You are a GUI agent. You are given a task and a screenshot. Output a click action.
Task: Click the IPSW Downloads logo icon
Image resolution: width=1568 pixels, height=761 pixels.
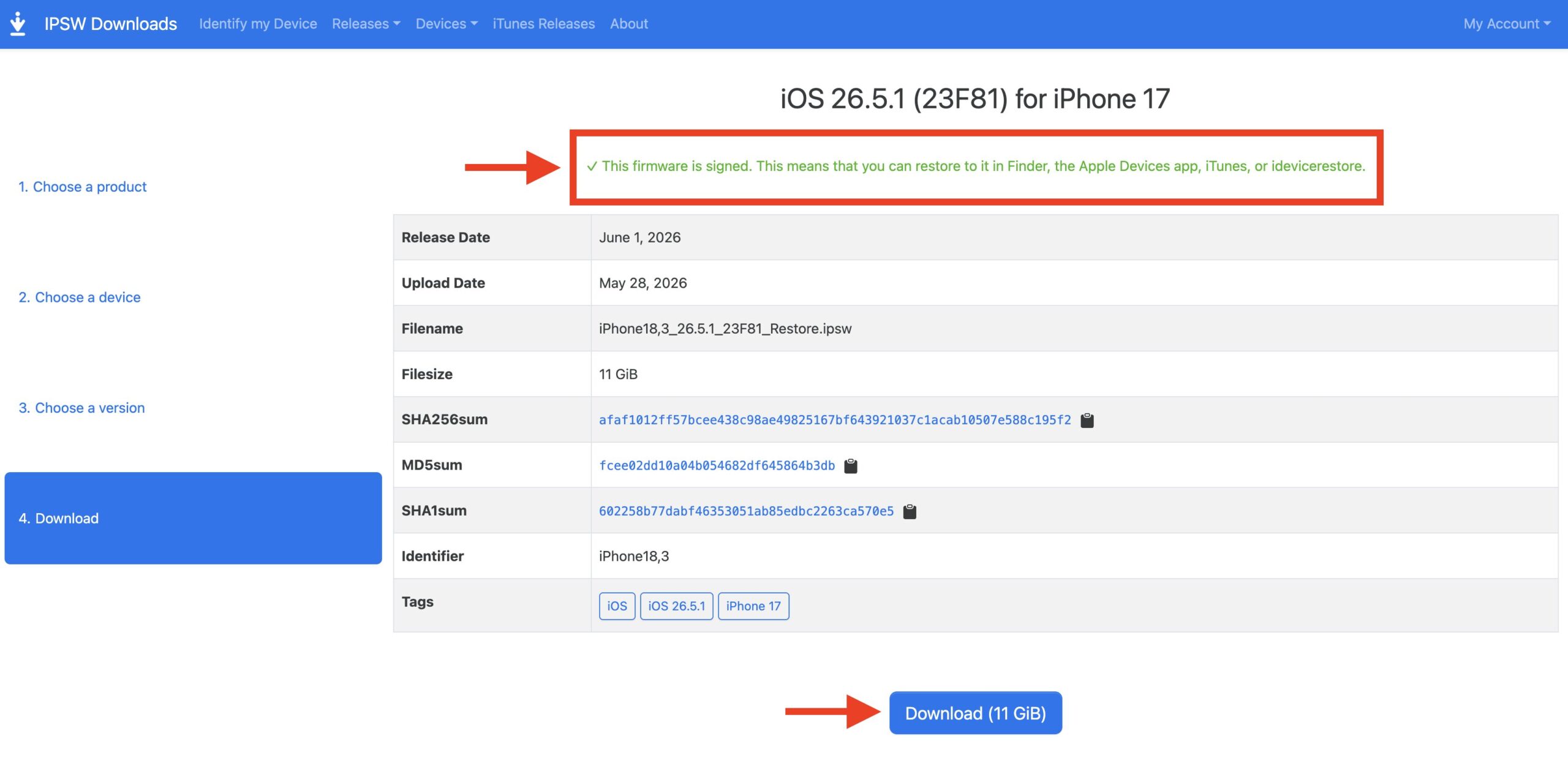18,24
